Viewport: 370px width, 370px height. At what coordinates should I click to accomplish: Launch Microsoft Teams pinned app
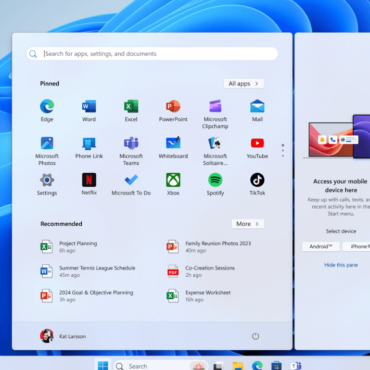click(x=131, y=151)
